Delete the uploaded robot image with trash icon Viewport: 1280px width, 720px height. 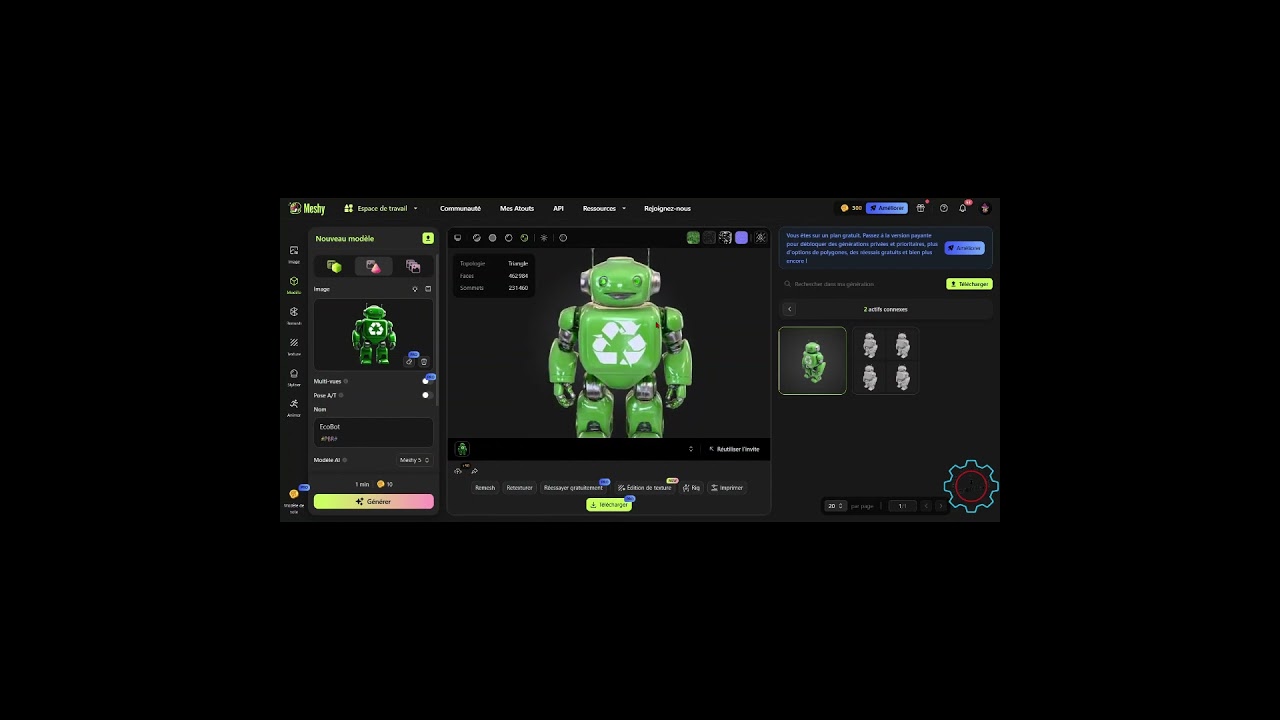click(x=424, y=362)
